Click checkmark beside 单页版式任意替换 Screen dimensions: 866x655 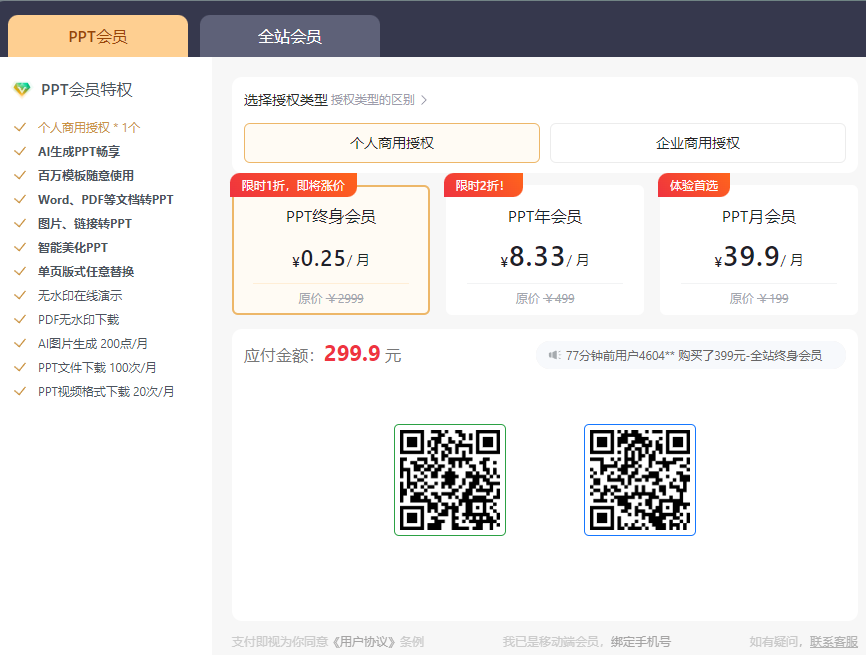pyautogui.click(x=20, y=272)
